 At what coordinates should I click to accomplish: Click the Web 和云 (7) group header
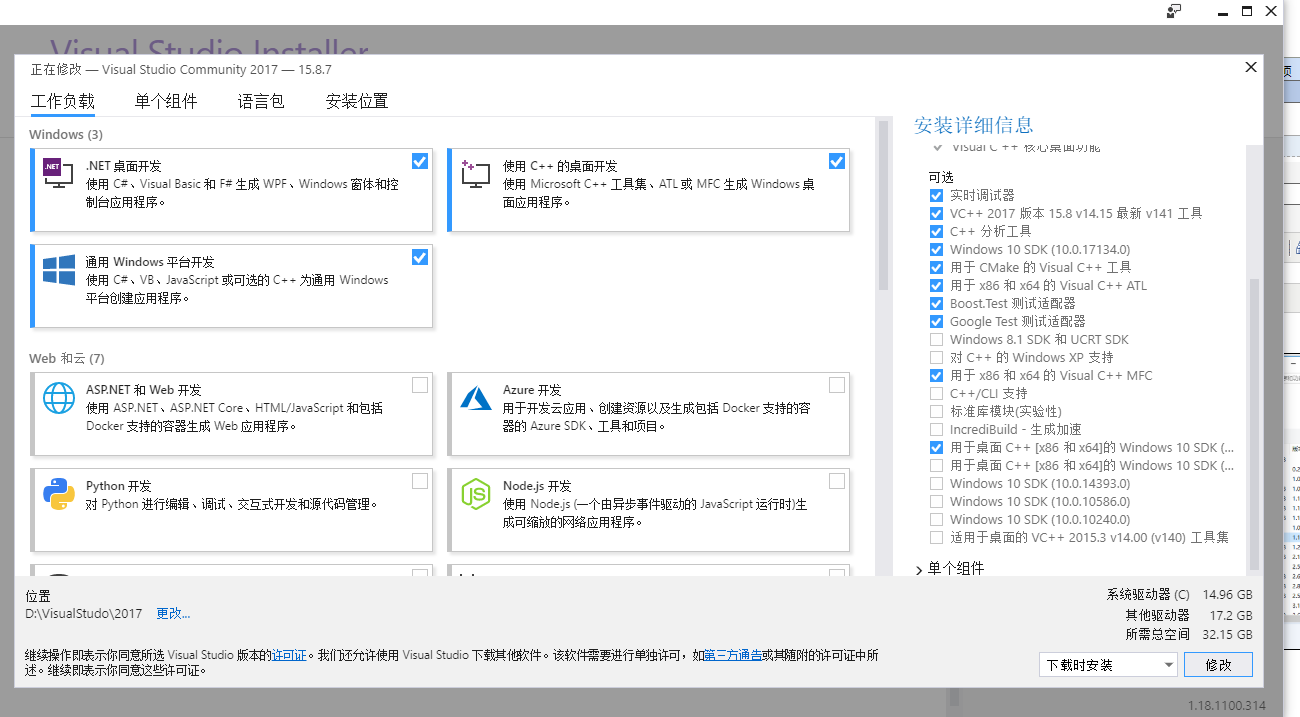(67, 358)
